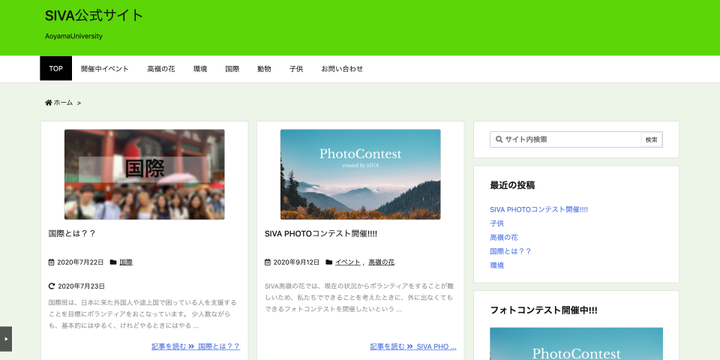Click calendar icon beside 2020年9月12日

click(267, 262)
